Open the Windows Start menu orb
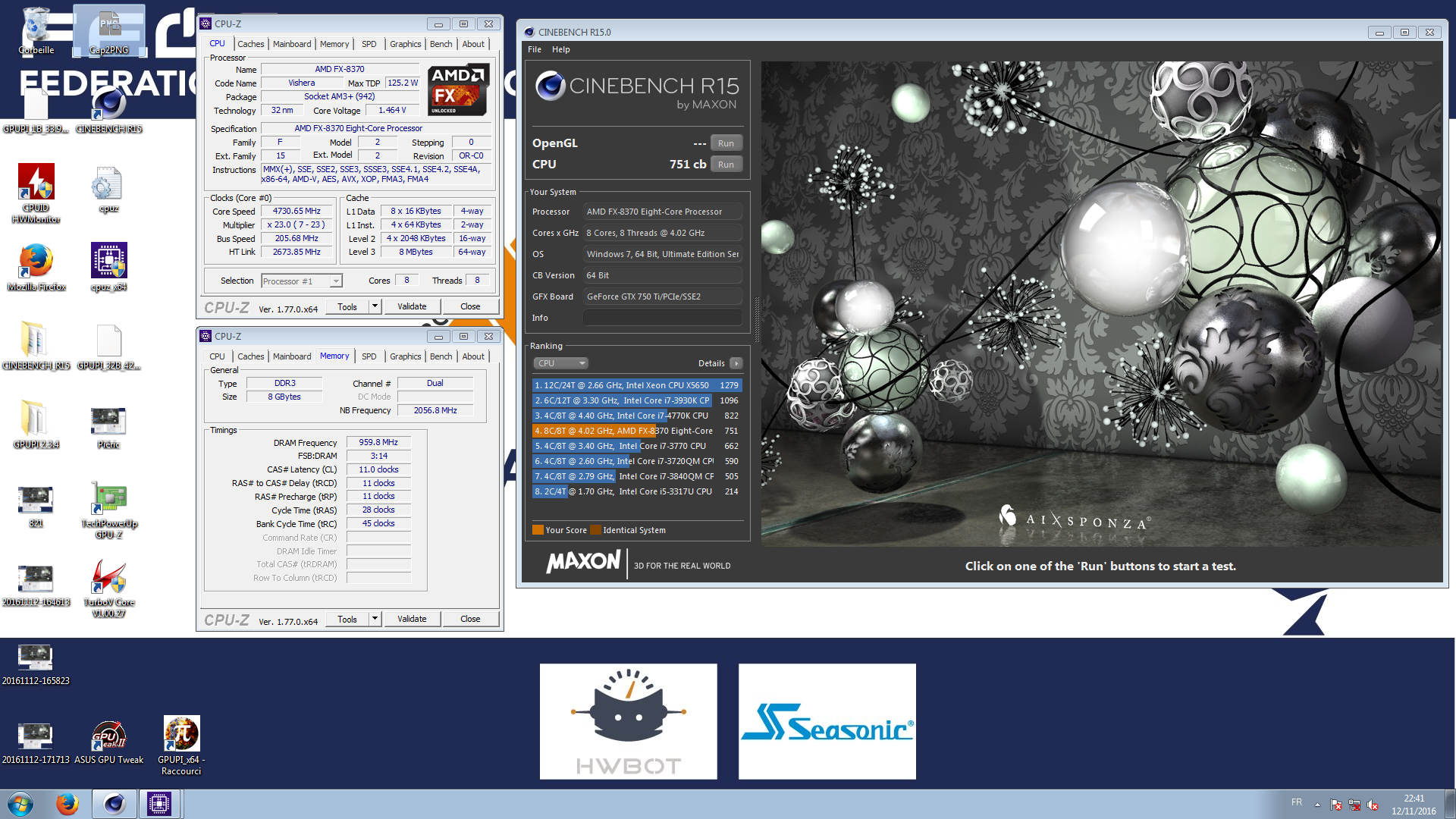The height and width of the screenshot is (819, 1456). pyautogui.click(x=20, y=804)
